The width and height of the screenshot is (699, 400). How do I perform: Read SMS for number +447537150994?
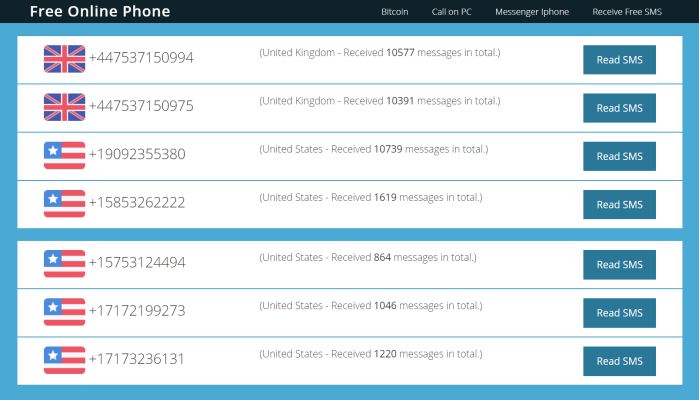click(619, 60)
